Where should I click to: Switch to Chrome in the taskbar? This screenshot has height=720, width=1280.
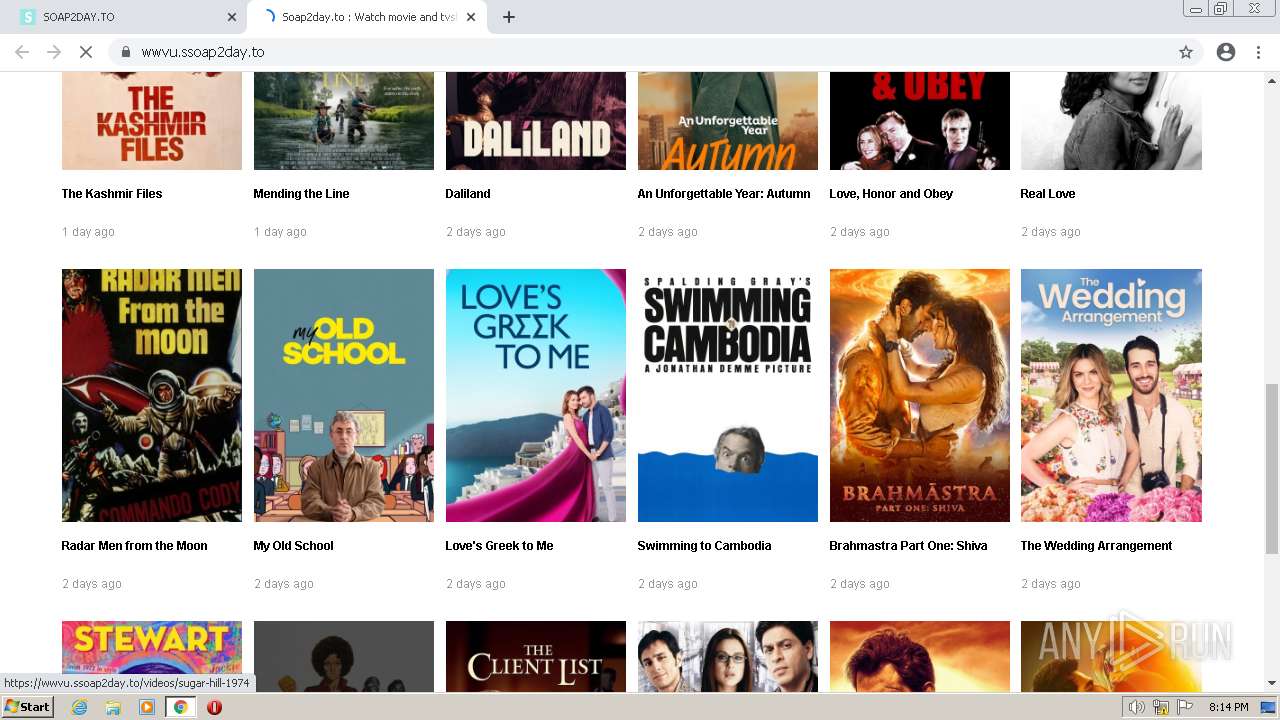[181, 707]
